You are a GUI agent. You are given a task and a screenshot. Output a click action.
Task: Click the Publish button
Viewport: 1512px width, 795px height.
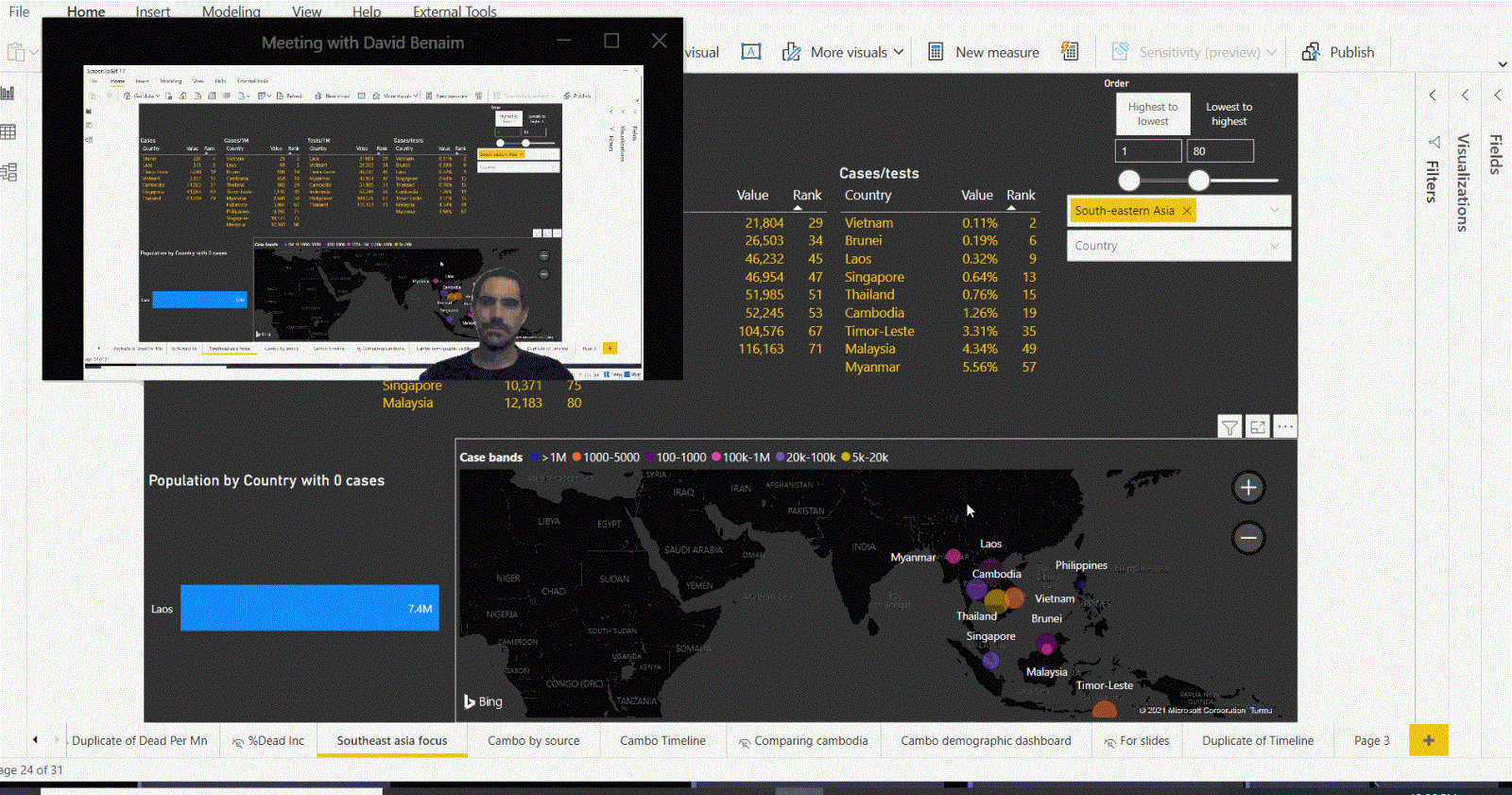[x=1339, y=52]
